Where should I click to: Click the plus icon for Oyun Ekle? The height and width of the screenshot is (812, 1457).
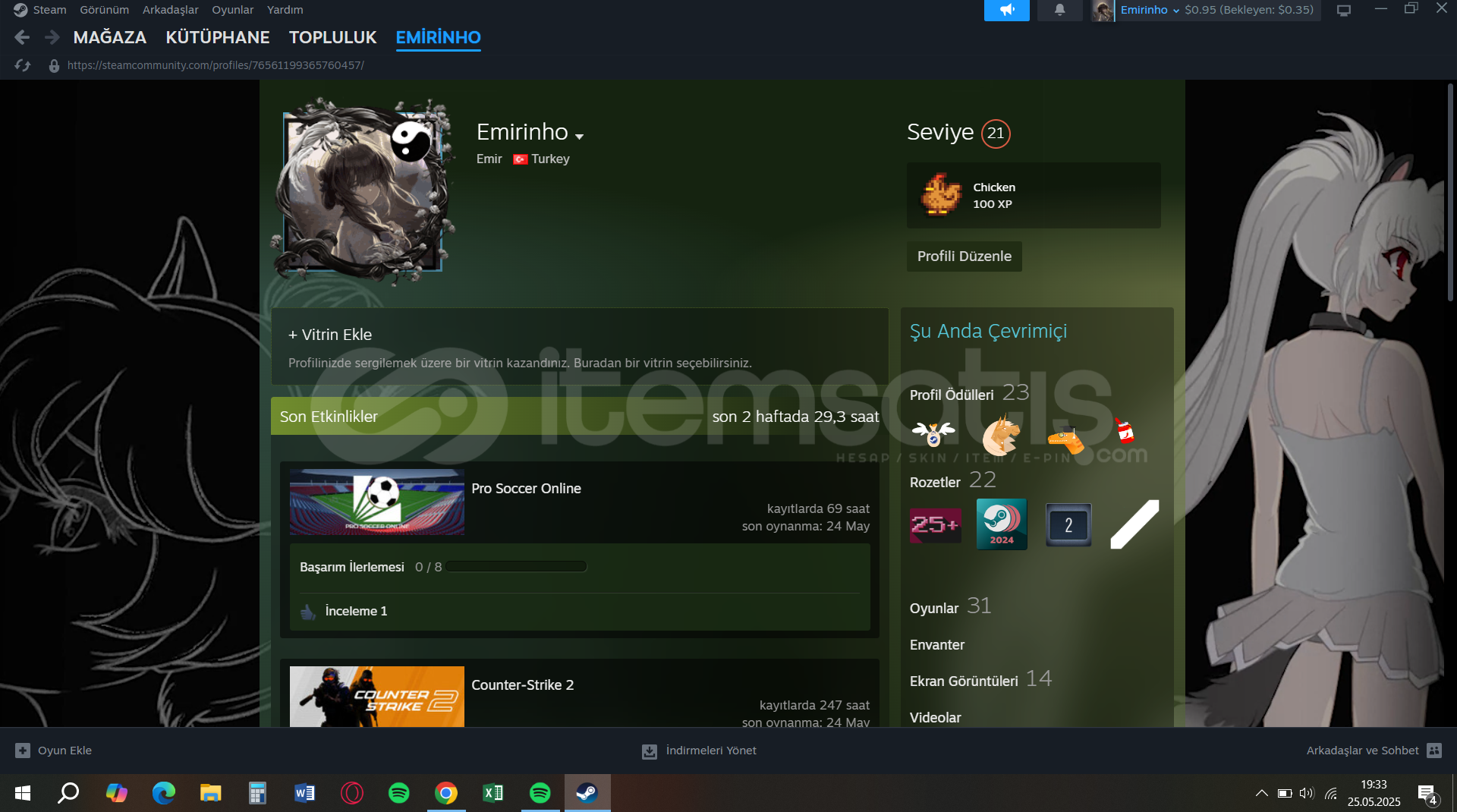click(x=23, y=751)
